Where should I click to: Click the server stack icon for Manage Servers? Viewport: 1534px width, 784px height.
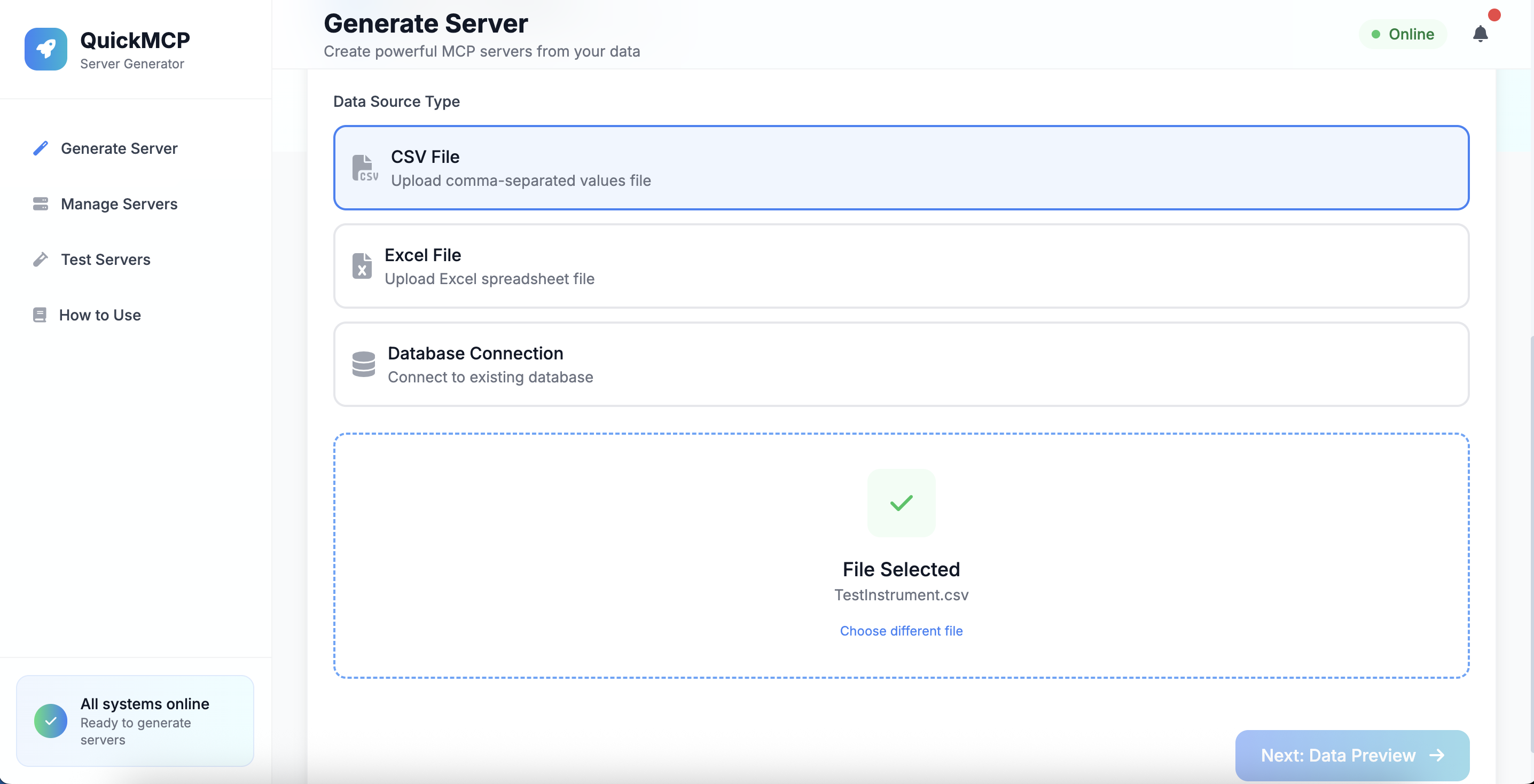[x=41, y=204]
